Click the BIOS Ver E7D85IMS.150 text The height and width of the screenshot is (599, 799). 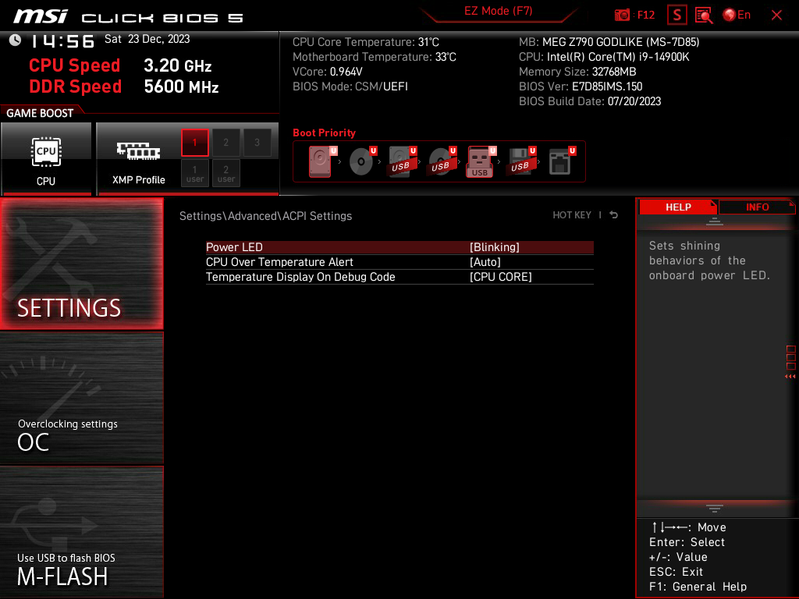point(580,87)
